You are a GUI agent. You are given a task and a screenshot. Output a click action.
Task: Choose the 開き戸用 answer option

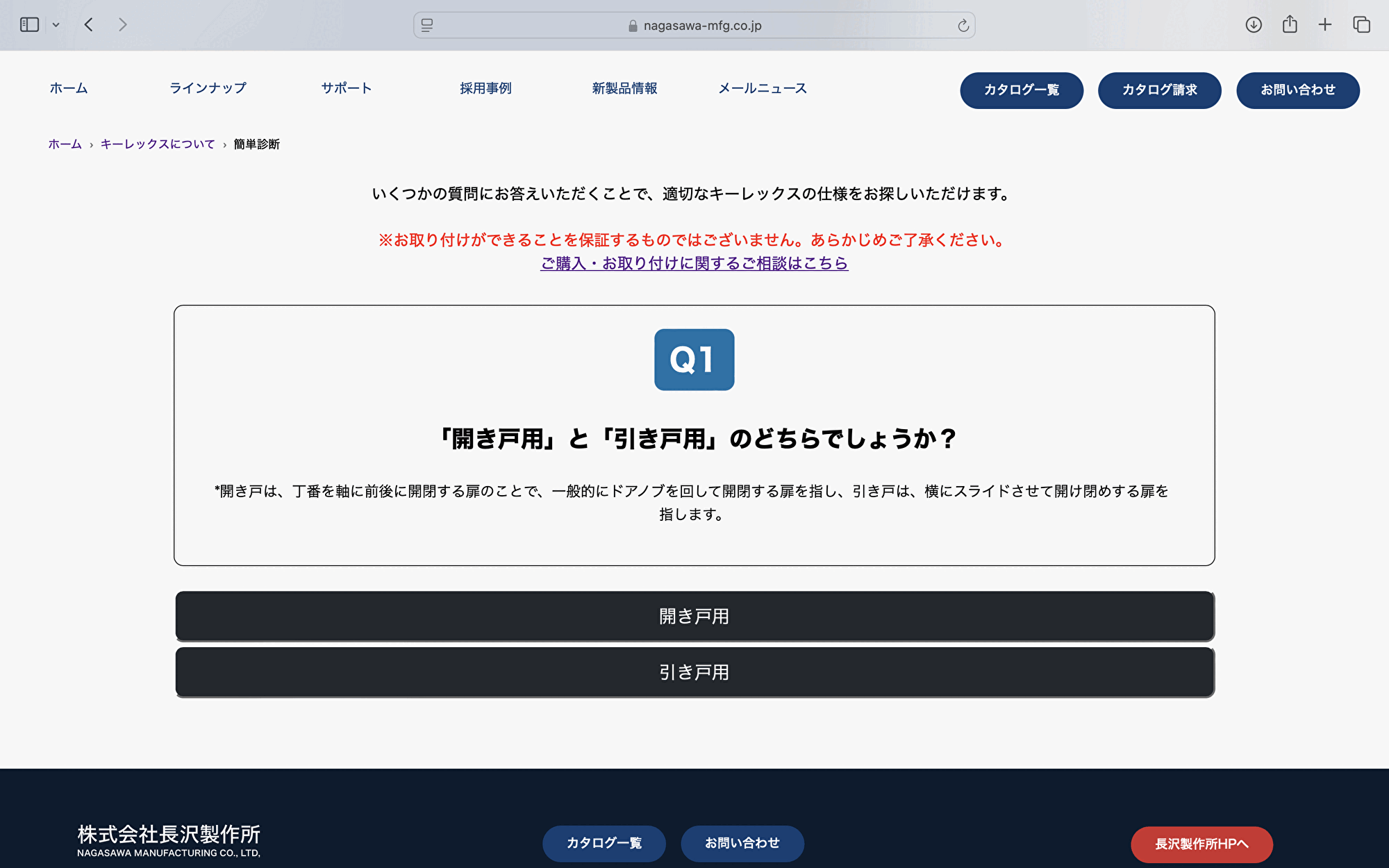pyautogui.click(x=694, y=616)
